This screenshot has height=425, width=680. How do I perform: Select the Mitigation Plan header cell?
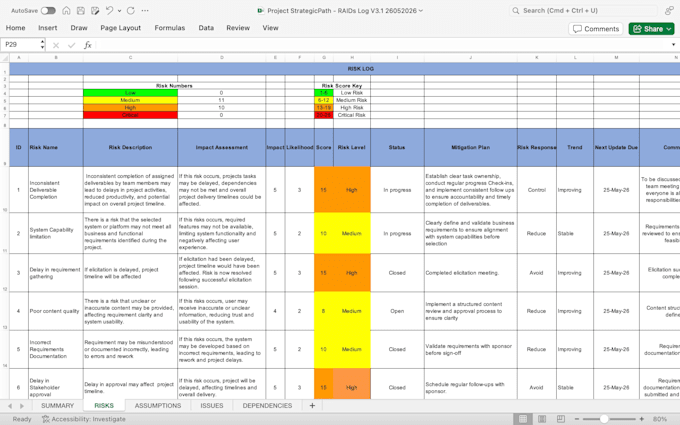click(x=471, y=147)
